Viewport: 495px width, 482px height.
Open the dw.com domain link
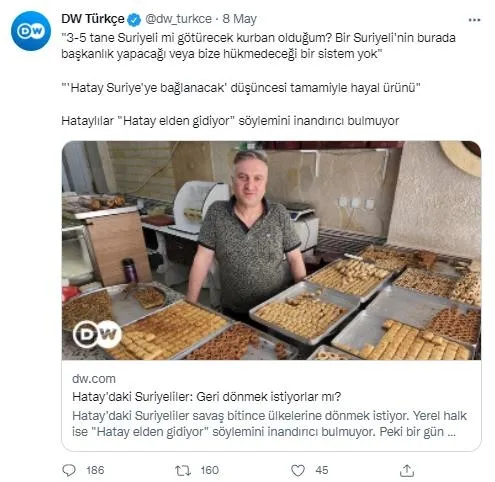click(94, 379)
